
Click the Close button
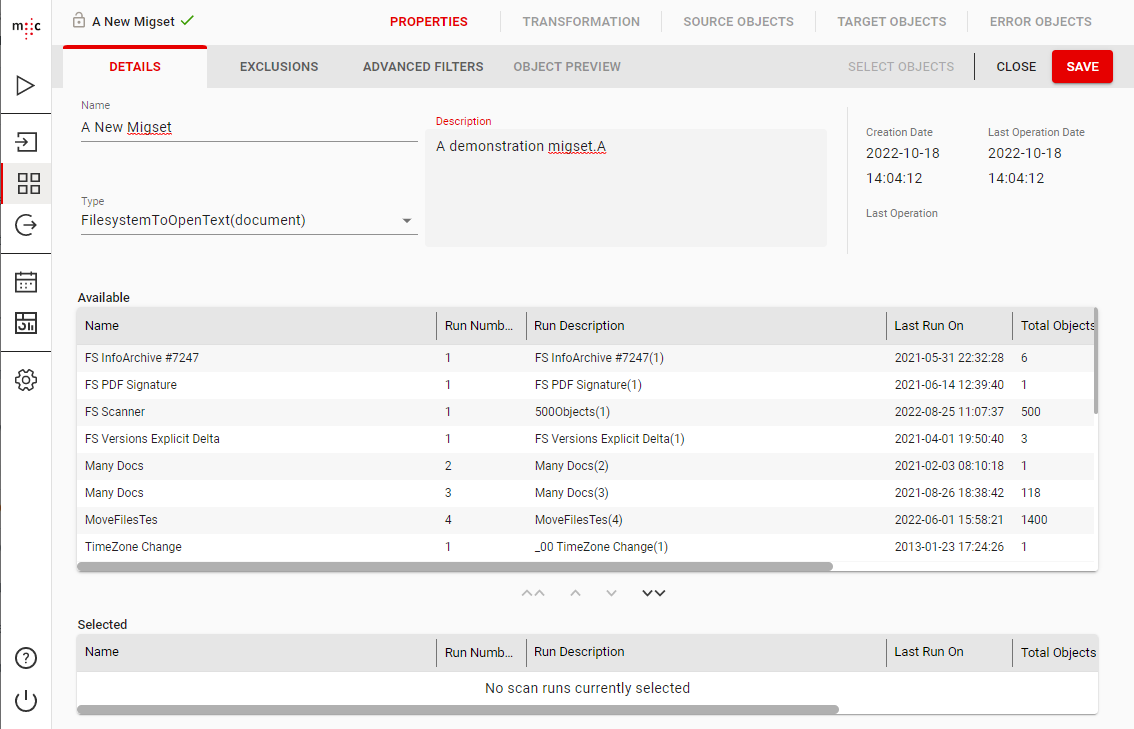coord(1016,67)
